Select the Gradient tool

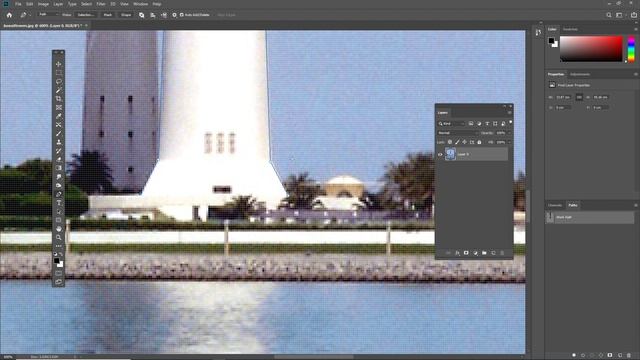point(59,168)
